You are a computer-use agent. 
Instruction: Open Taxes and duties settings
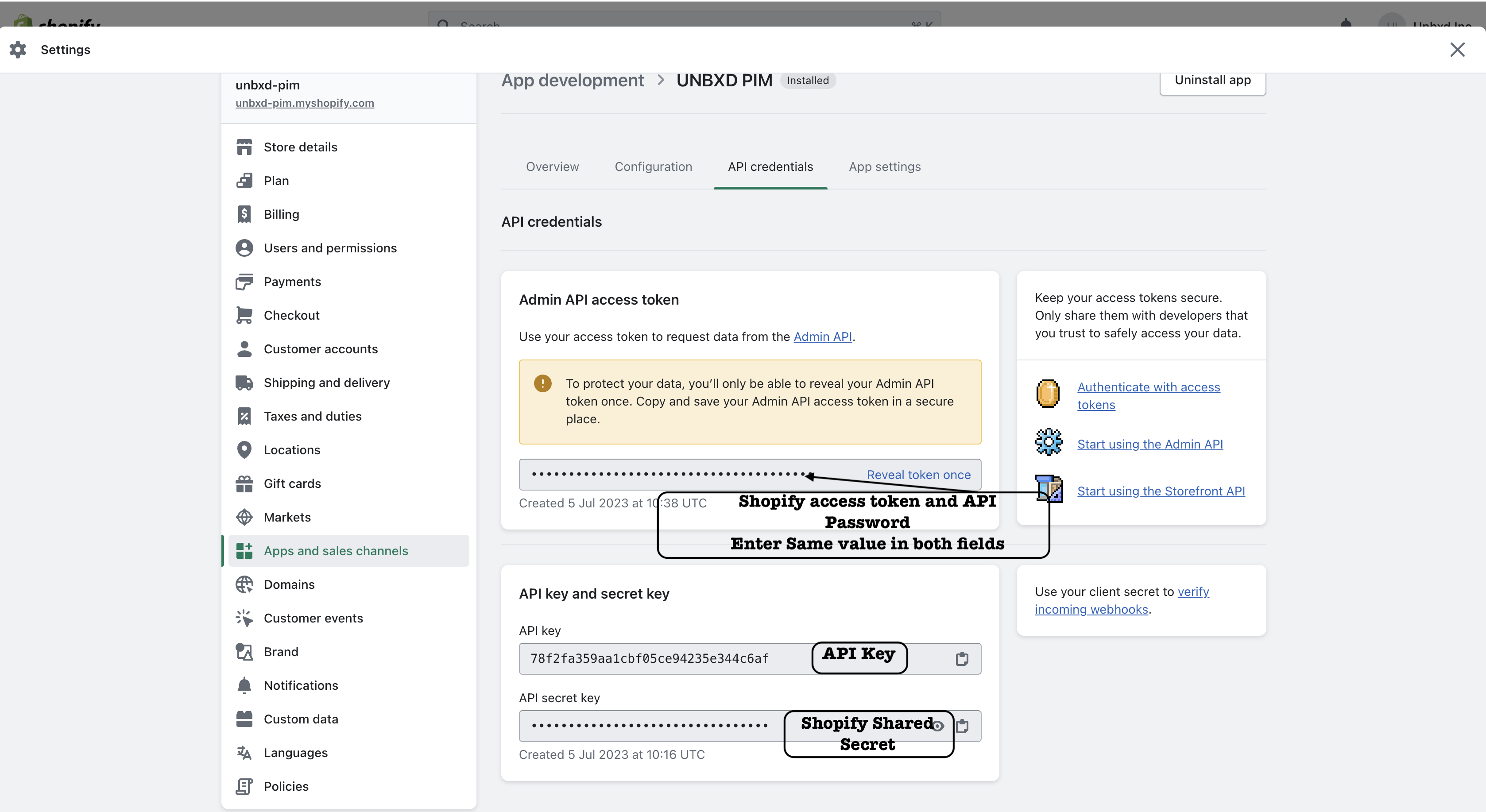[348, 416]
